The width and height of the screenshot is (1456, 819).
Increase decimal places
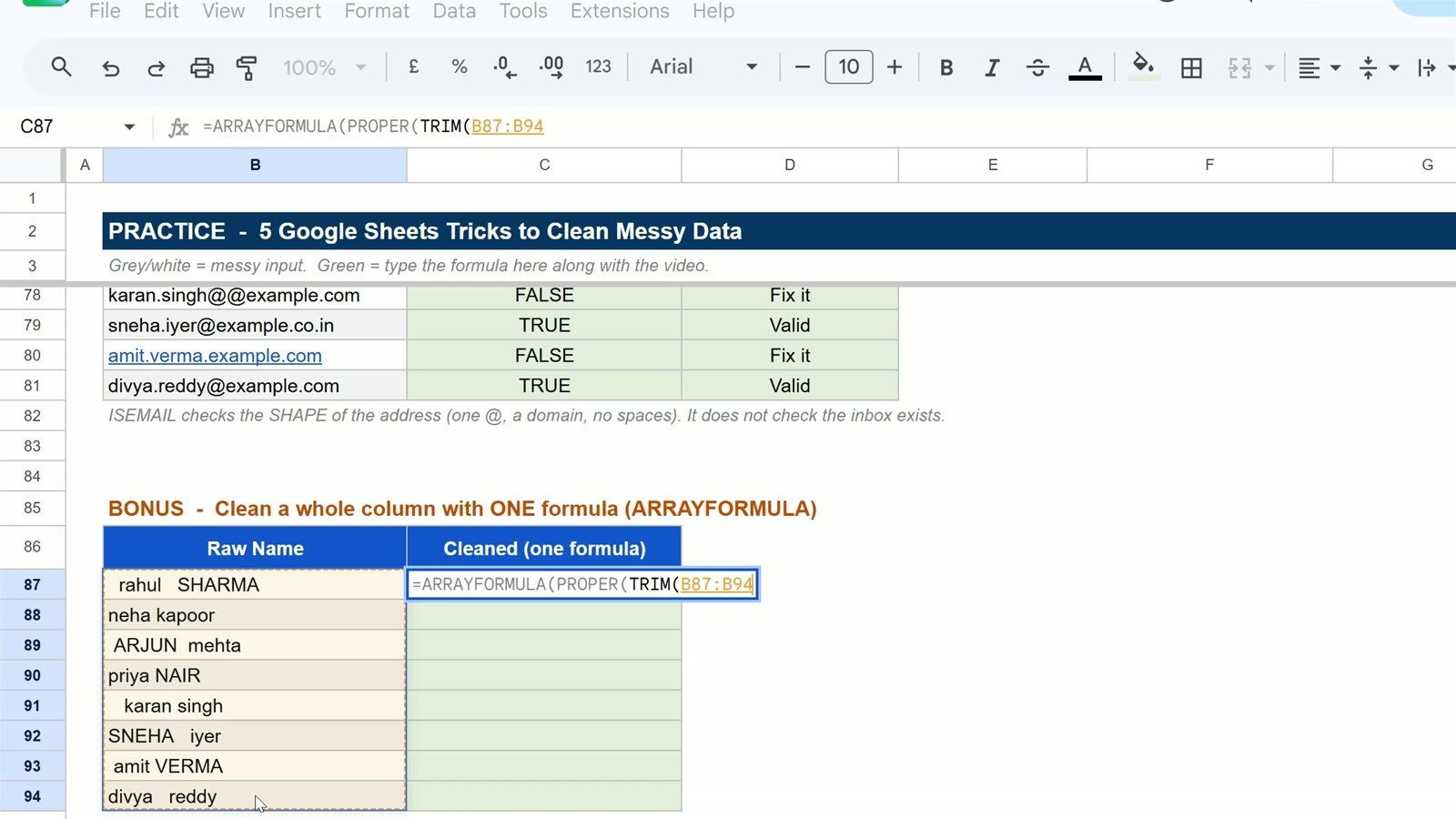pyautogui.click(x=551, y=66)
